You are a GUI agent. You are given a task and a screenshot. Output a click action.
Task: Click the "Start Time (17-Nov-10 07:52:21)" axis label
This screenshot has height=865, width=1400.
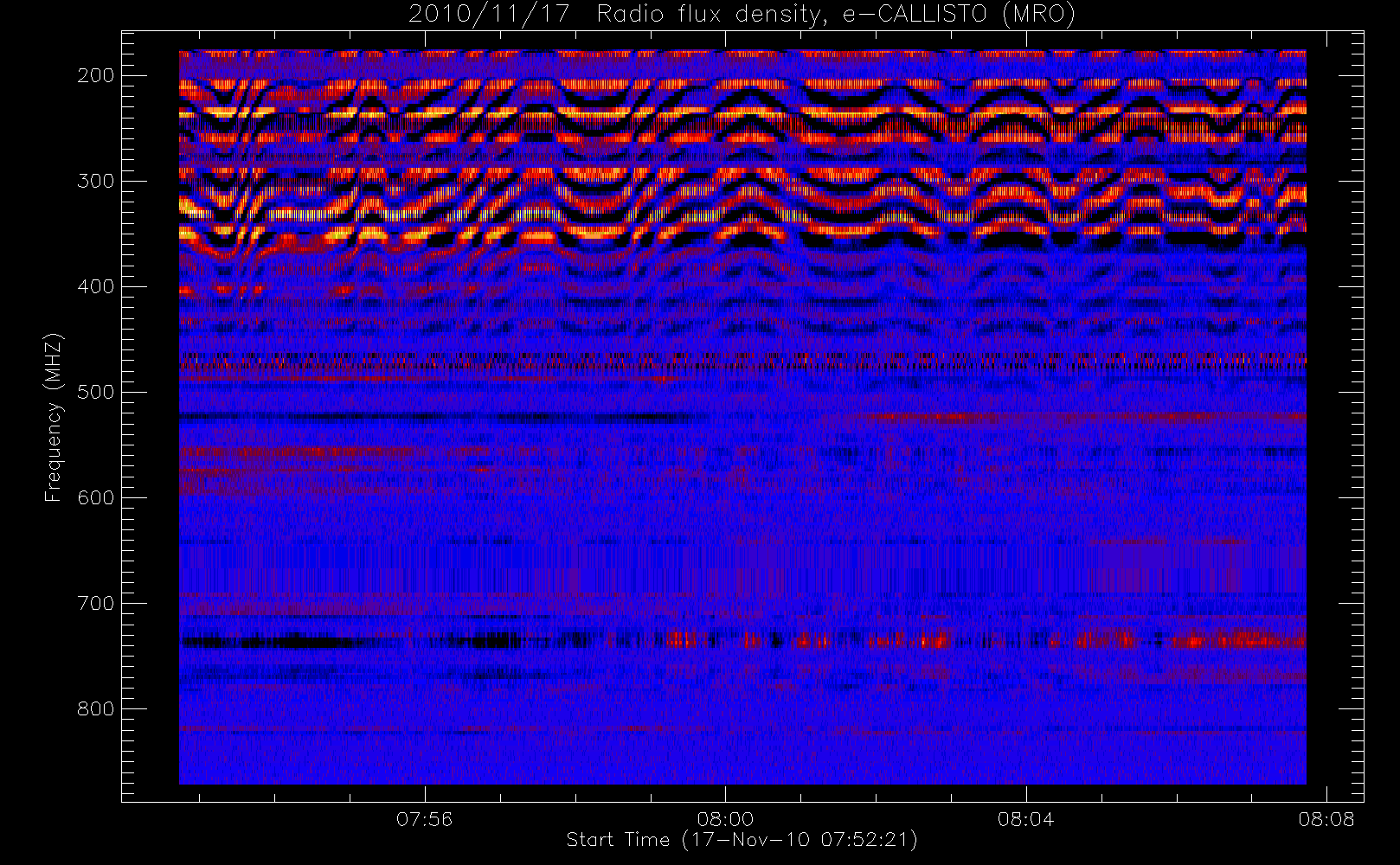(x=742, y=840)
